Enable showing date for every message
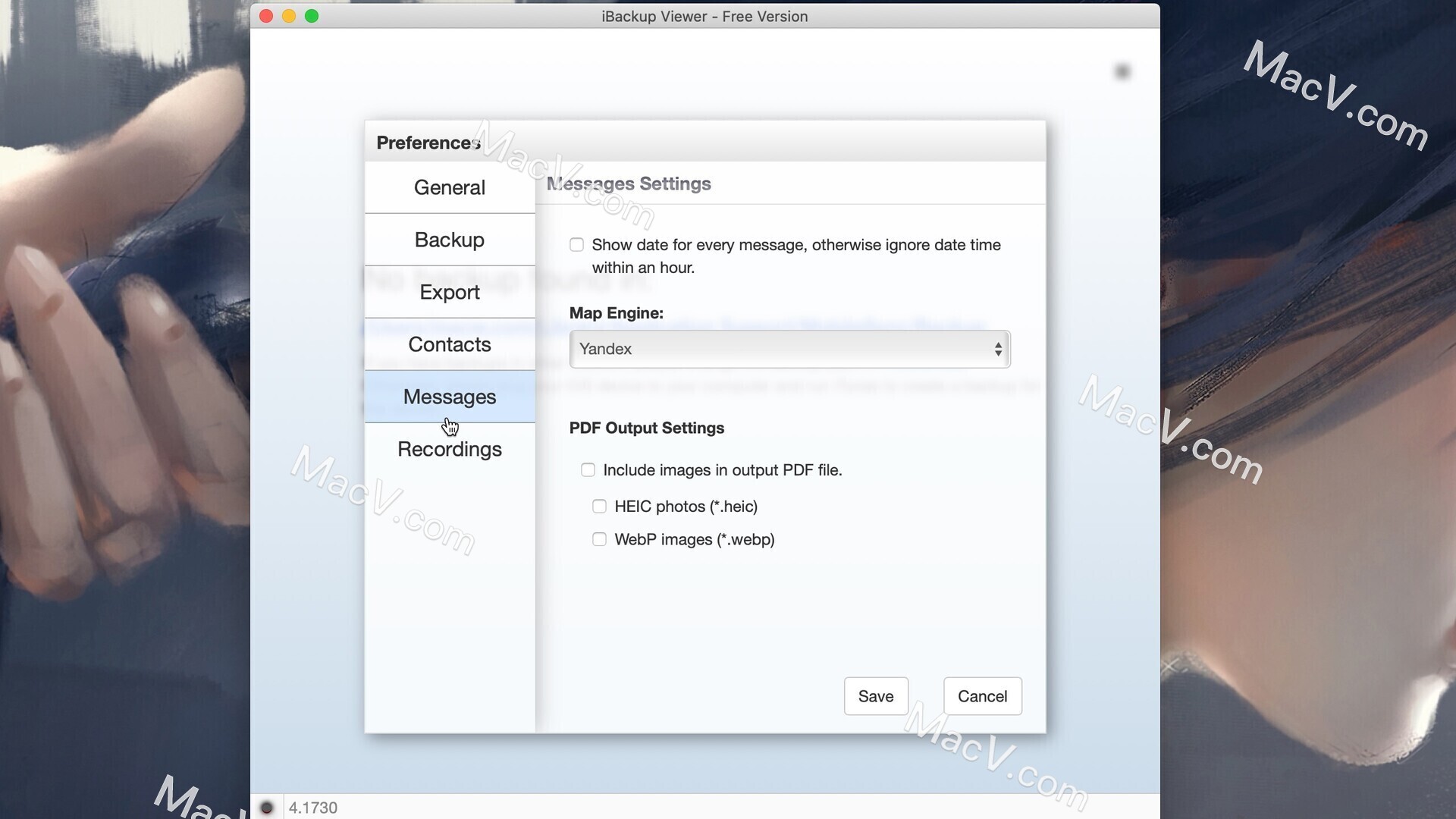 [576, 245]
